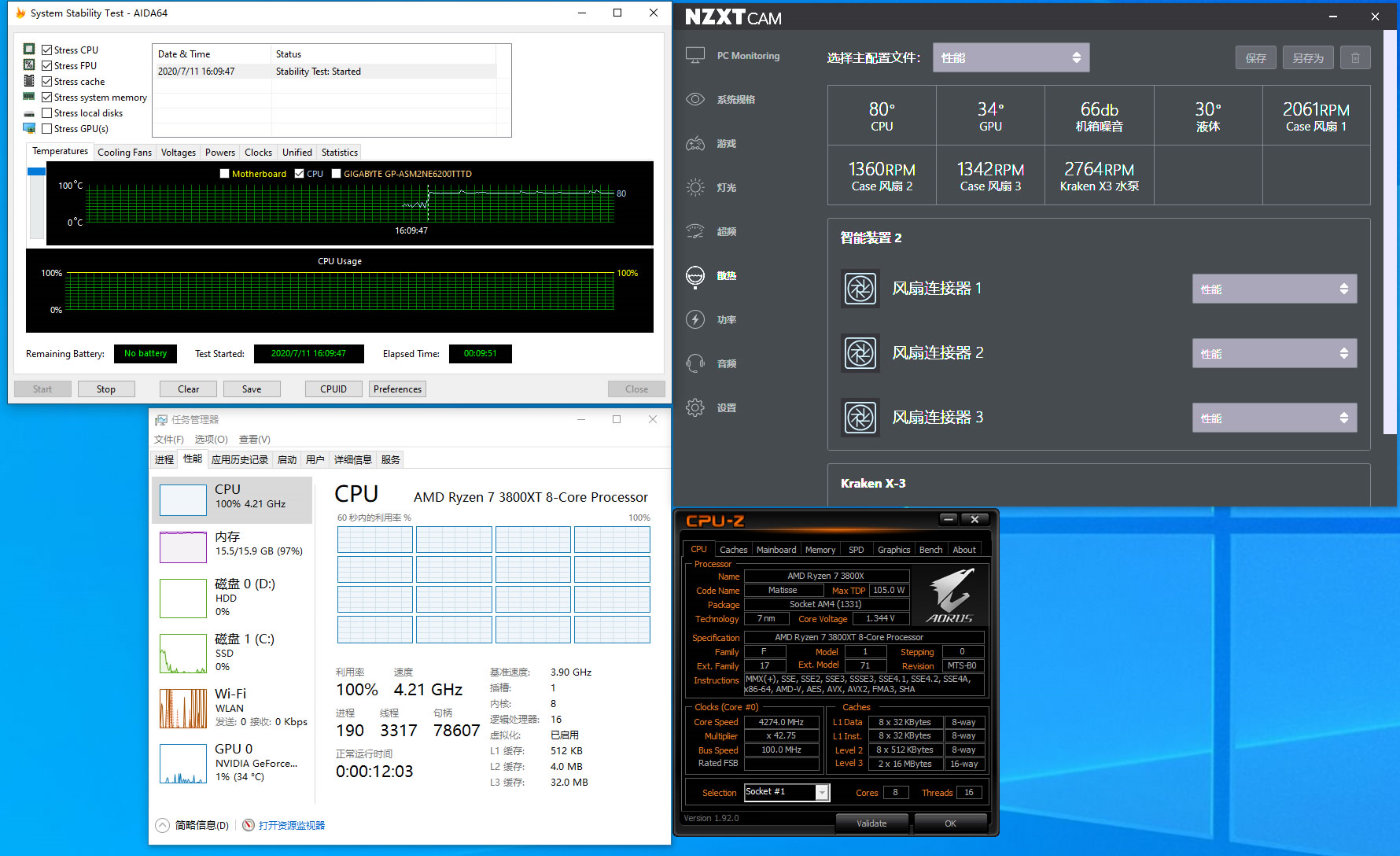Toggle Stress cache checkbox

(47, 82)
